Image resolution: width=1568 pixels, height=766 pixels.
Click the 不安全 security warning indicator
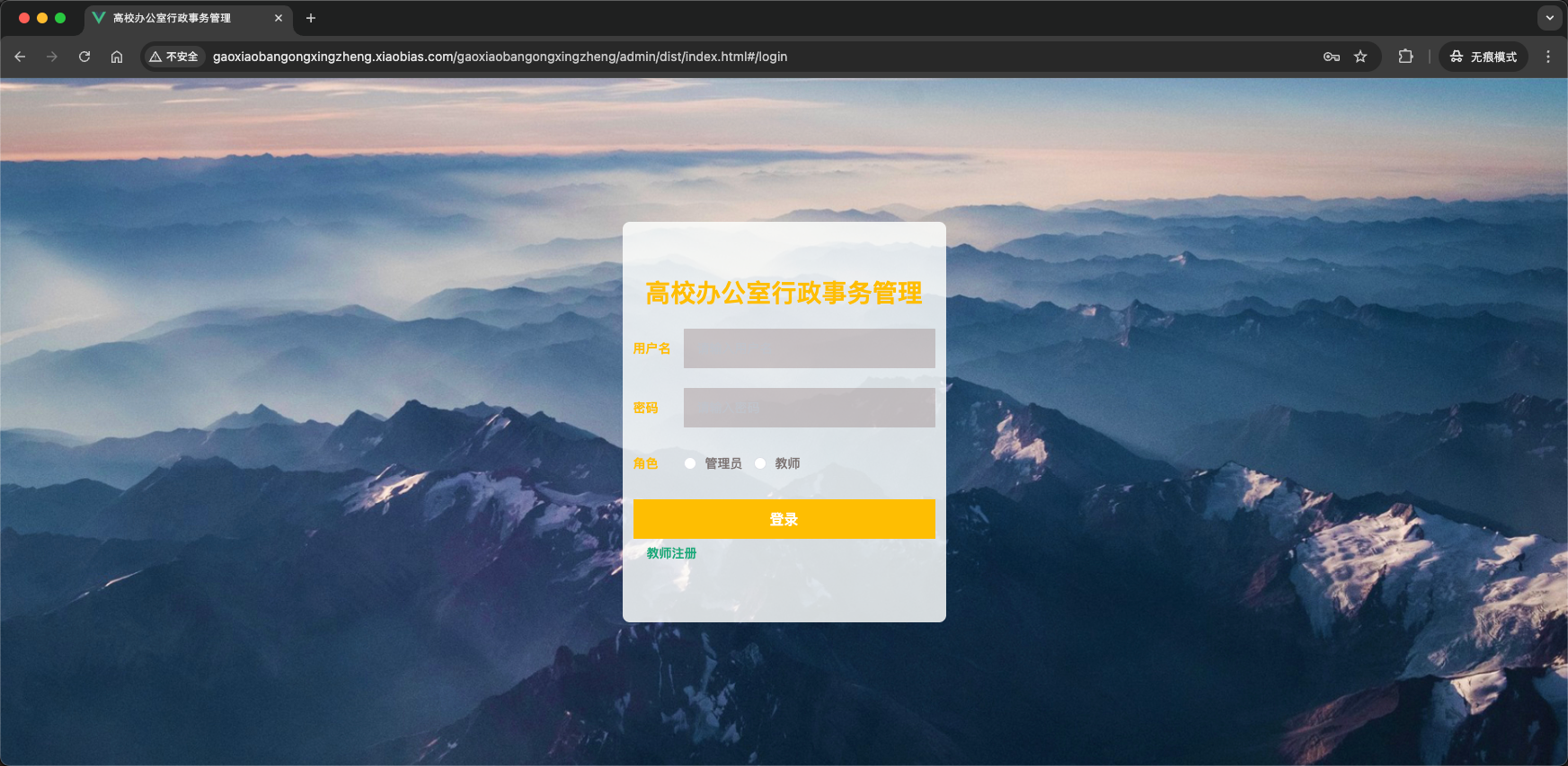174,57
